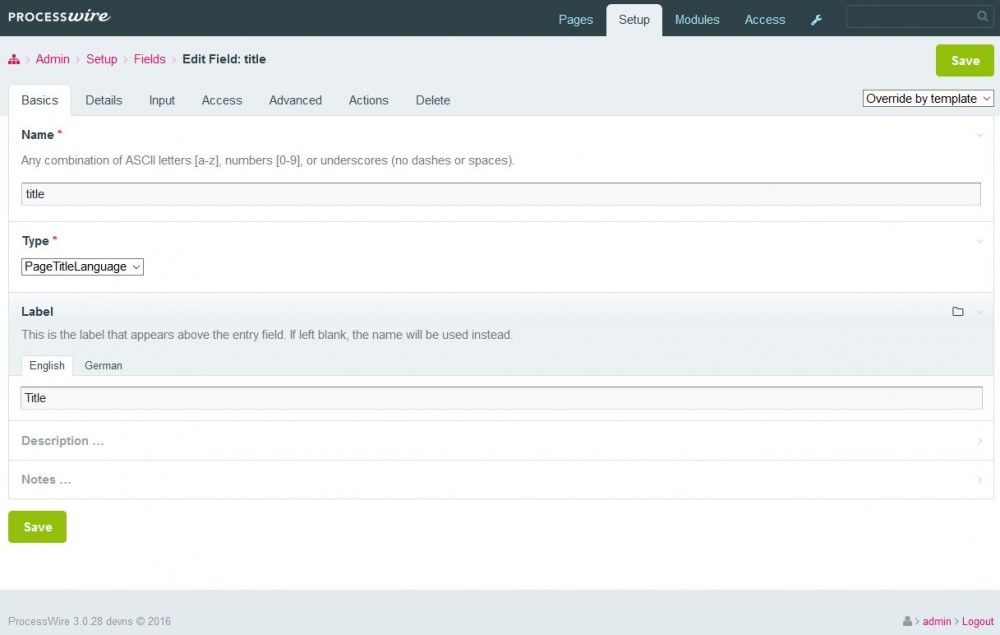Click the Name input field
The height and width of the screenshot is (635, 1000).
[x=500, y=194]
